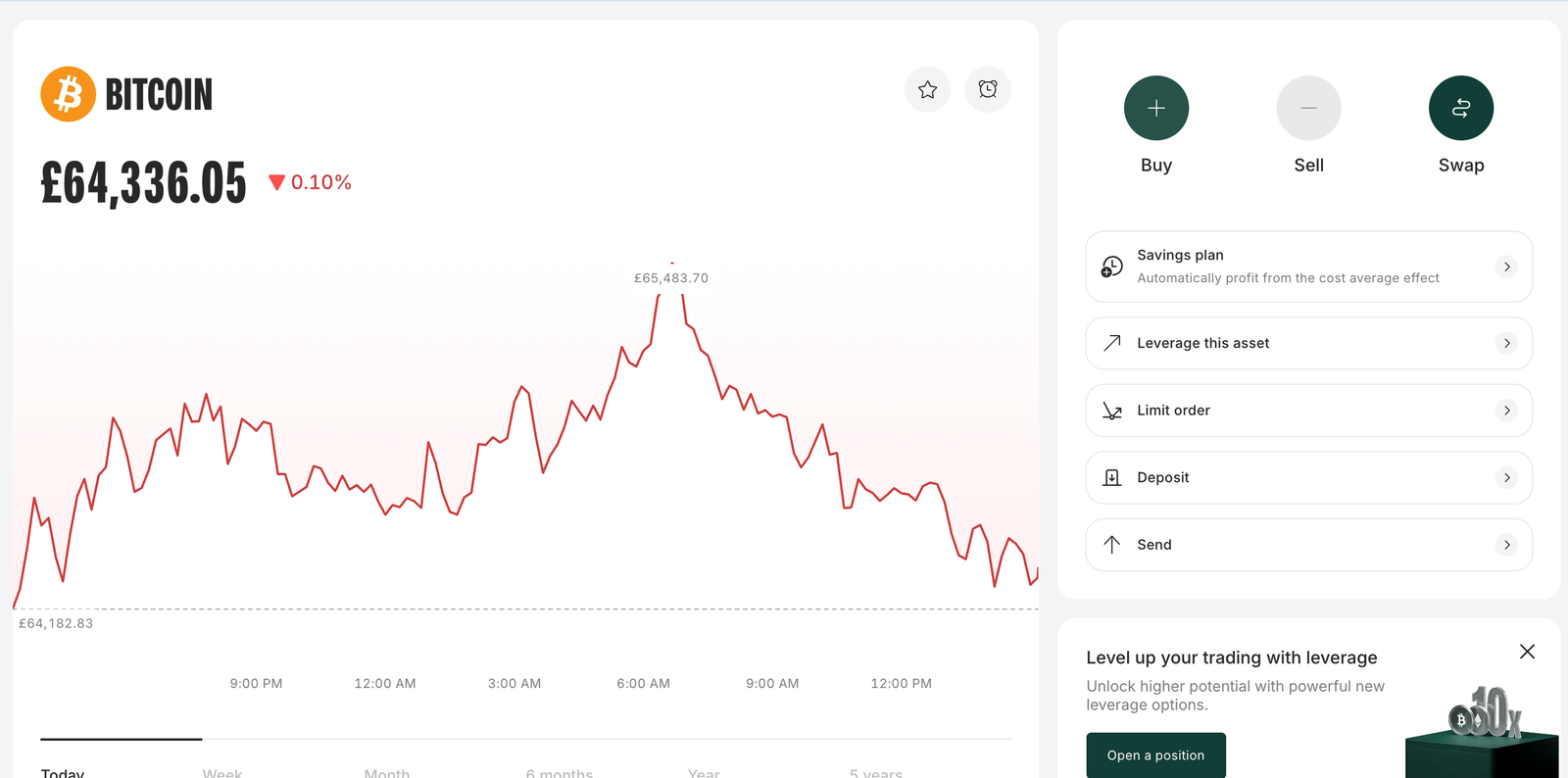
Task: Click the Swap label text
Action: click(x=1461, y=166)
